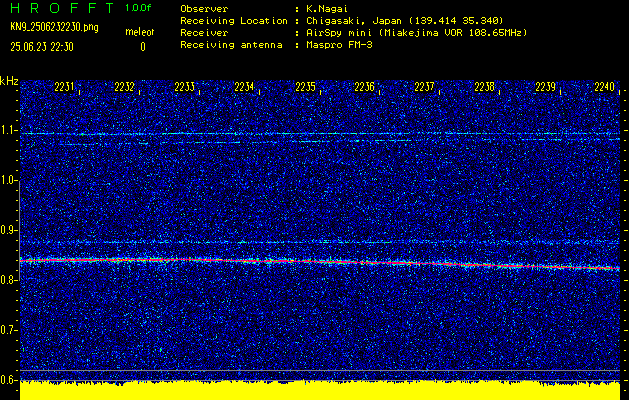Screen dimensions: 629x400
Task: Click the 2236 time marker
Action: pos(364,87)
